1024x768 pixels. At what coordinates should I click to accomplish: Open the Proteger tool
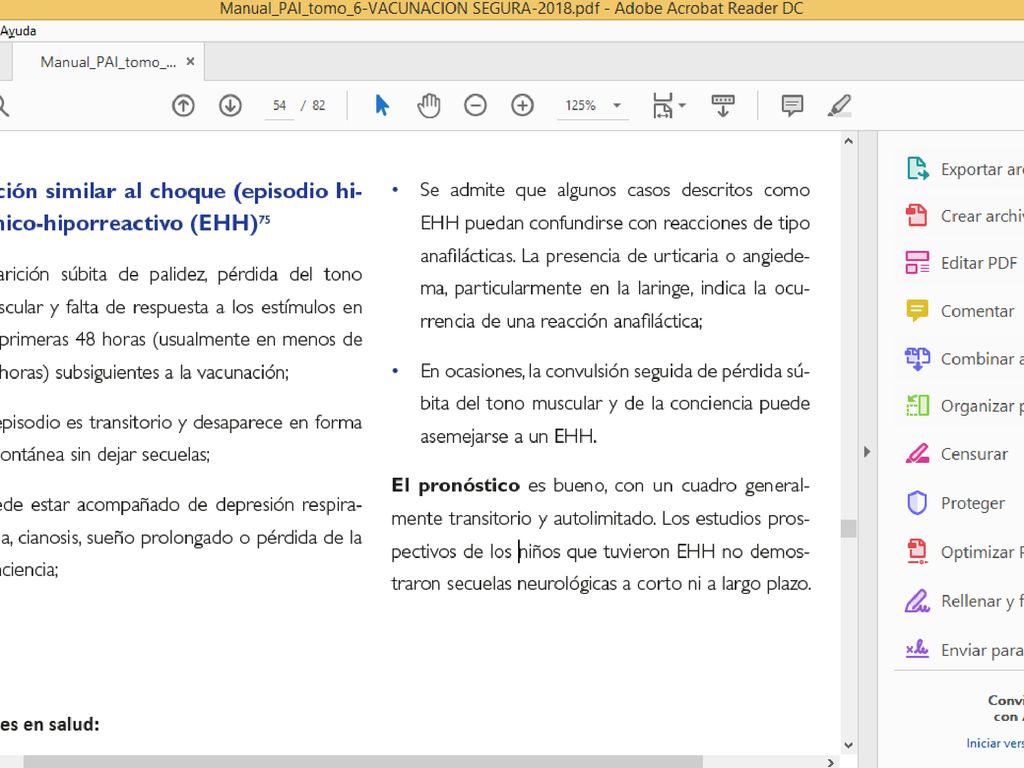pos(973,504)
